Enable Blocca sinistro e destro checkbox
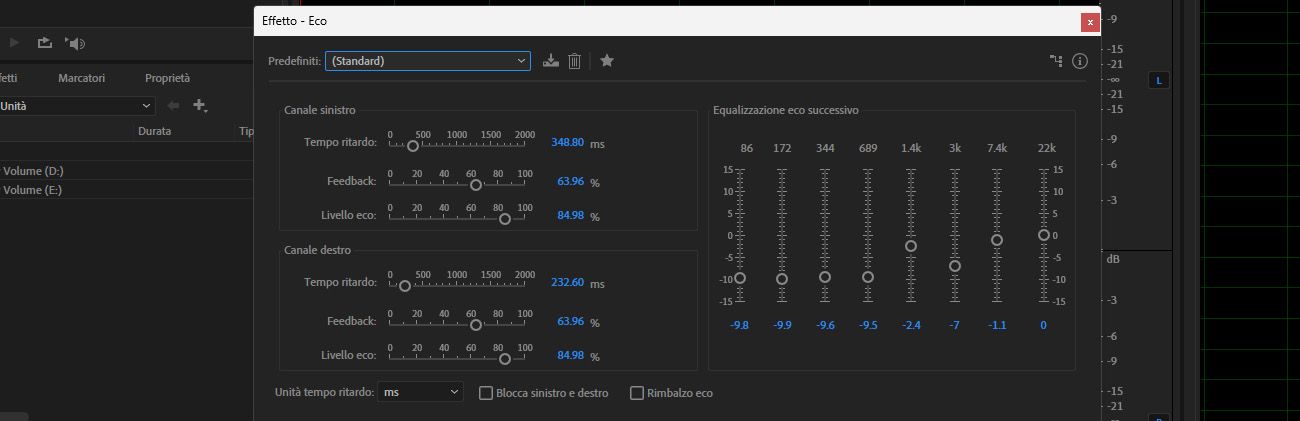Screen dimensions: 1300x421 tap(486, 393)
